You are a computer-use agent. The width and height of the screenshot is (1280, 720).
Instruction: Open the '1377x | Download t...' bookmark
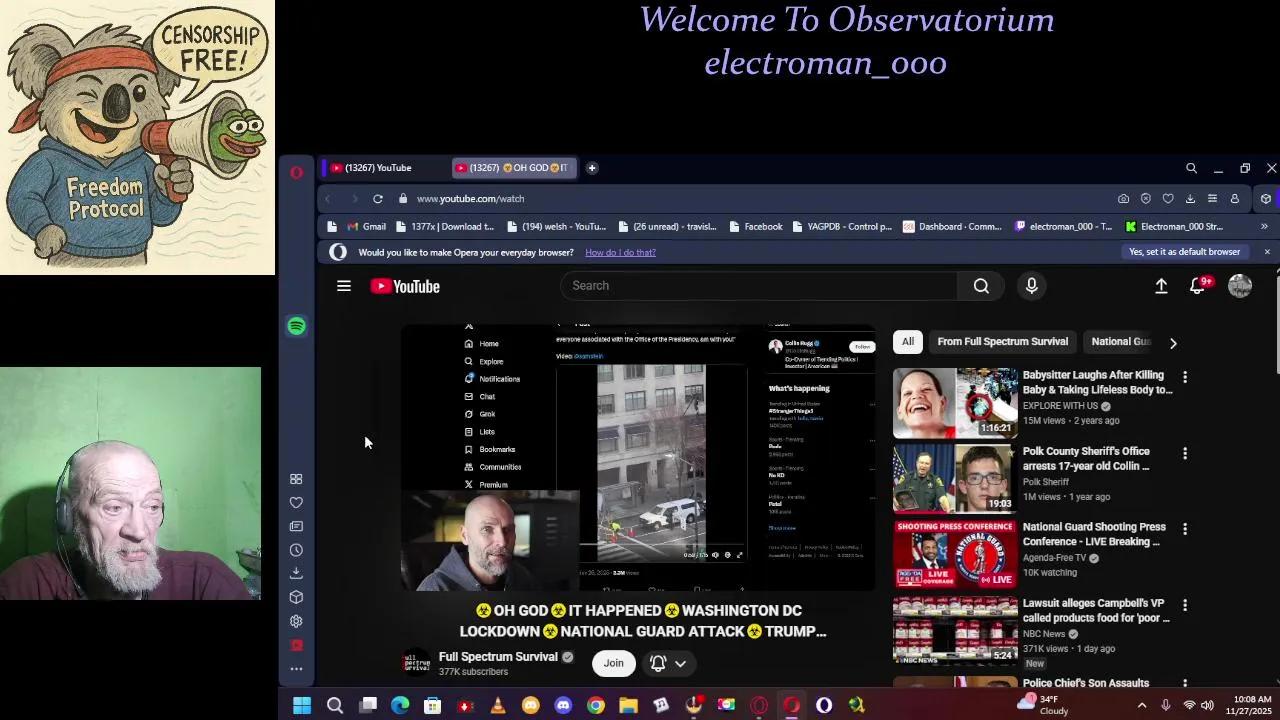click(x=443, y=226)
